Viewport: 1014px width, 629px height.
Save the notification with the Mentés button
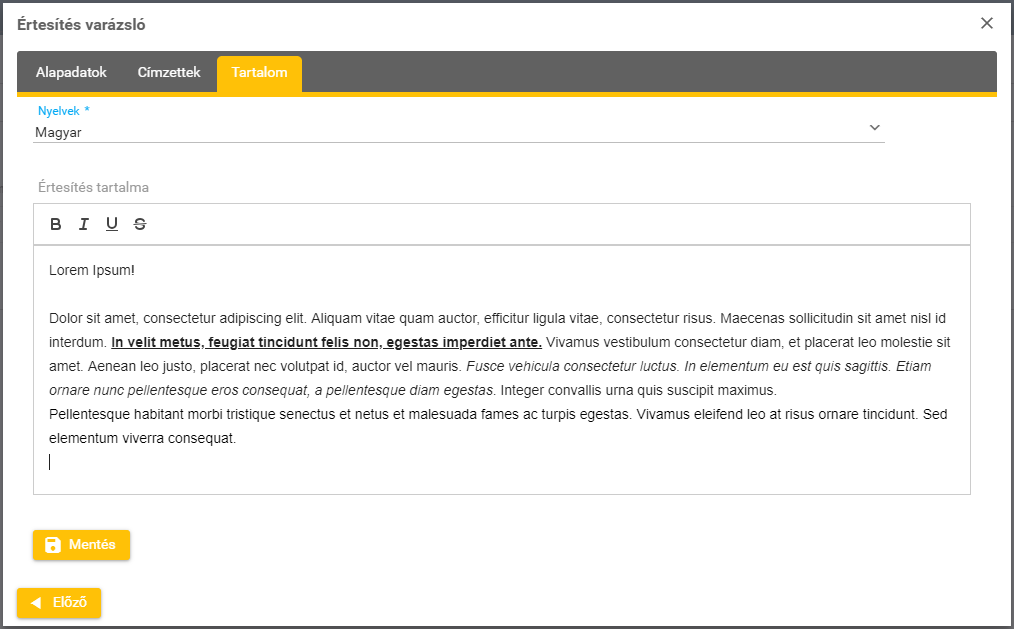tap(81, 545)
